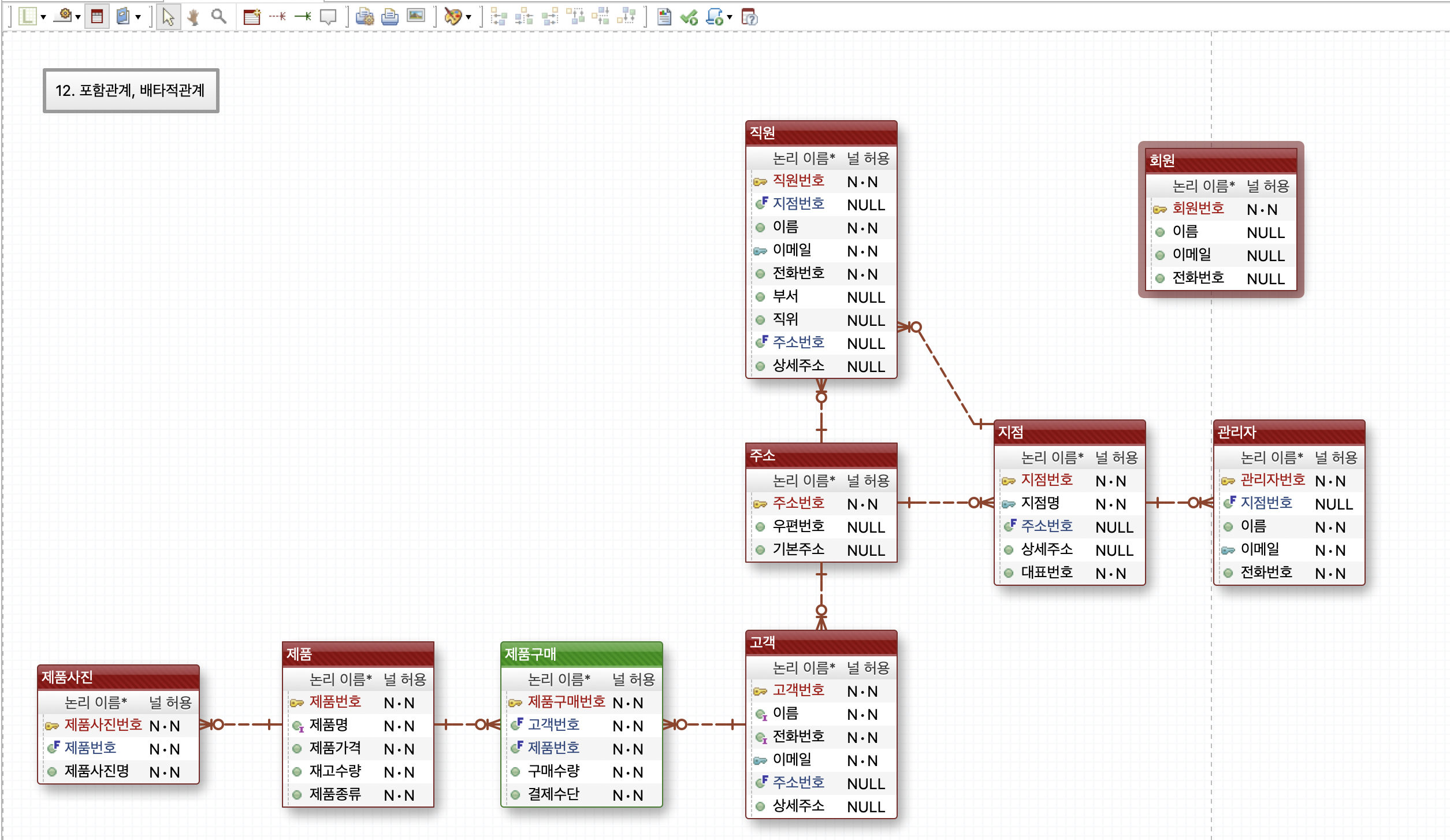This screenshot has height=840, width=1450.
Task: Select the arrow pointer tool
Action: click(168, 17)
